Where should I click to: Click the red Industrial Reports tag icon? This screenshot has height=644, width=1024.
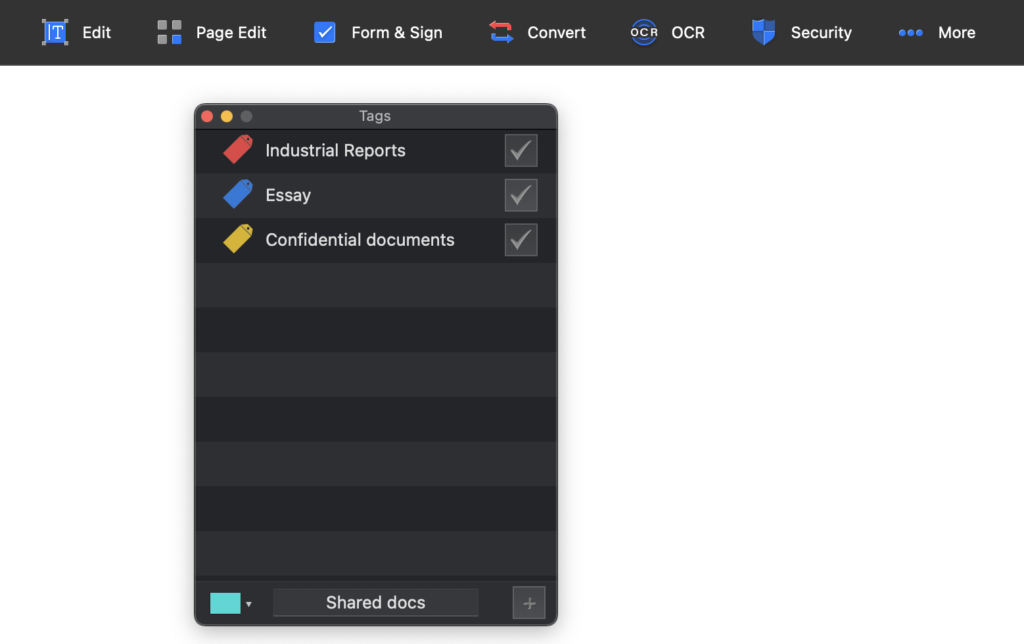coord(238,150)
